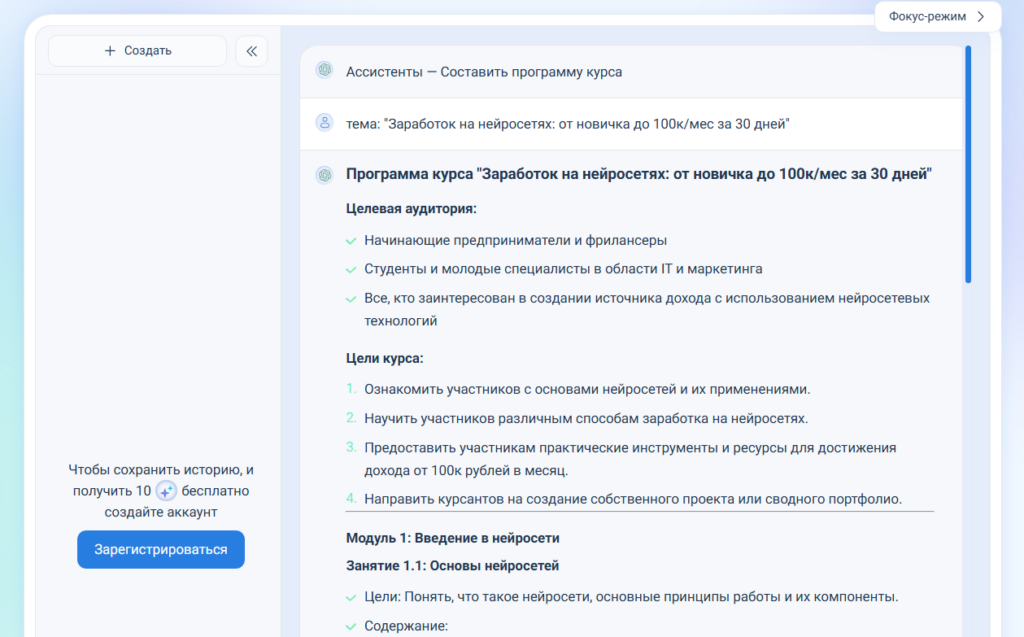Click Занятие 1.1: Основы нейросетей heading
1024x637 pixels.
tap(453, 566)
